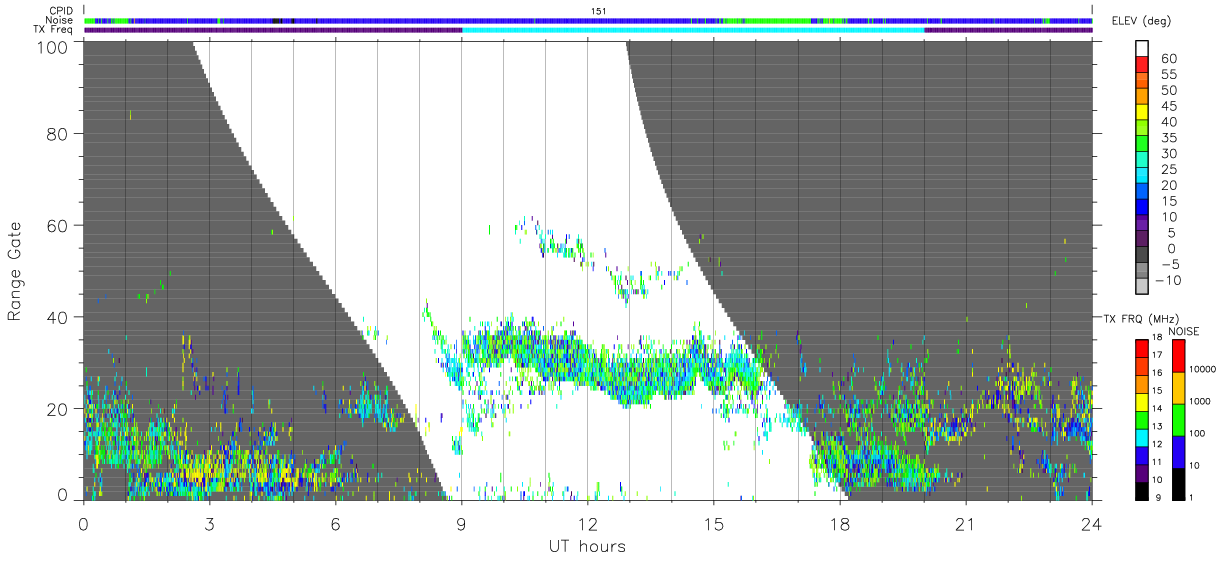This screenshot has height=567, width=1228.
Task: Click the 3 tick on the UT hours axis
Action: pos(209,523)
